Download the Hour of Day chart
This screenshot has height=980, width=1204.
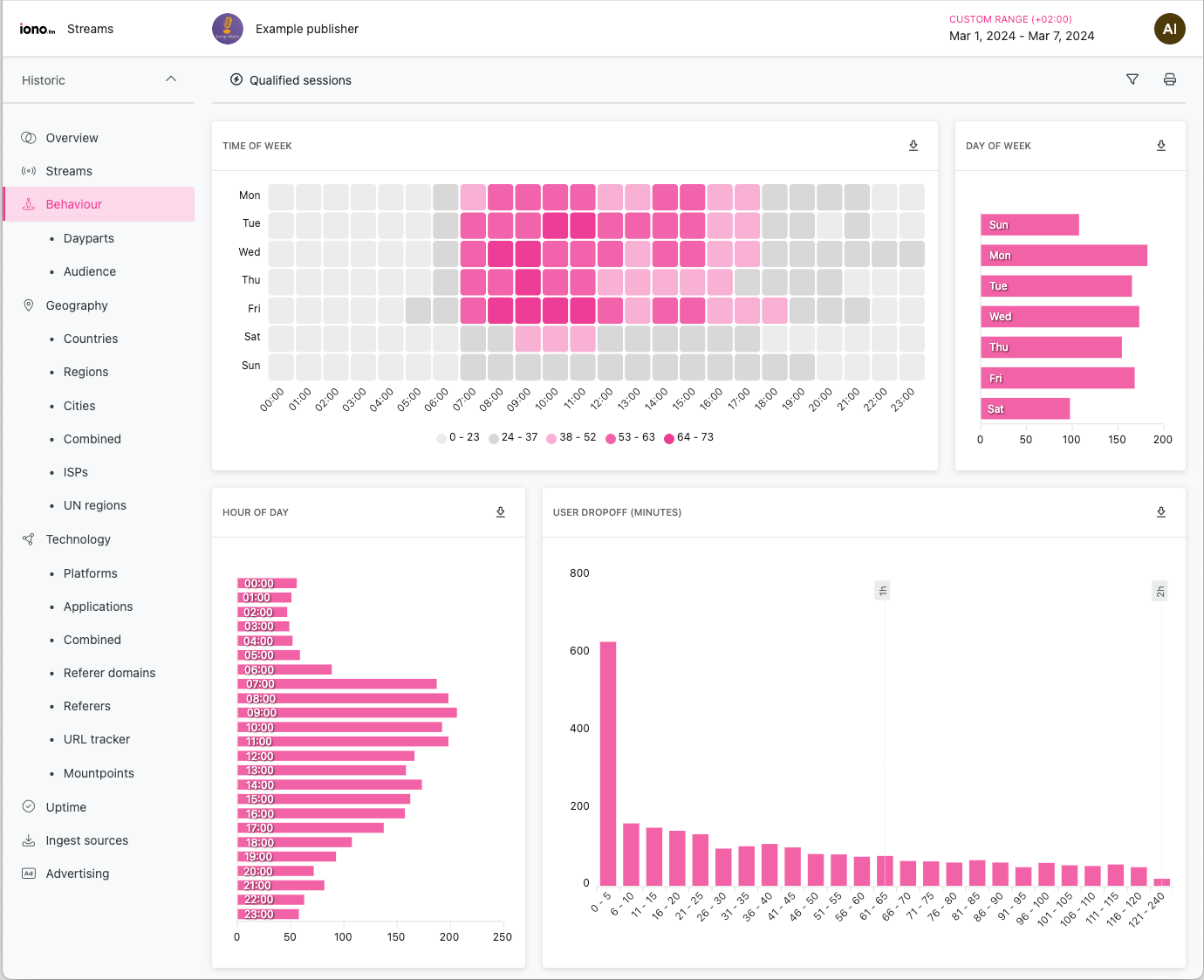click(x=501, y=512)
